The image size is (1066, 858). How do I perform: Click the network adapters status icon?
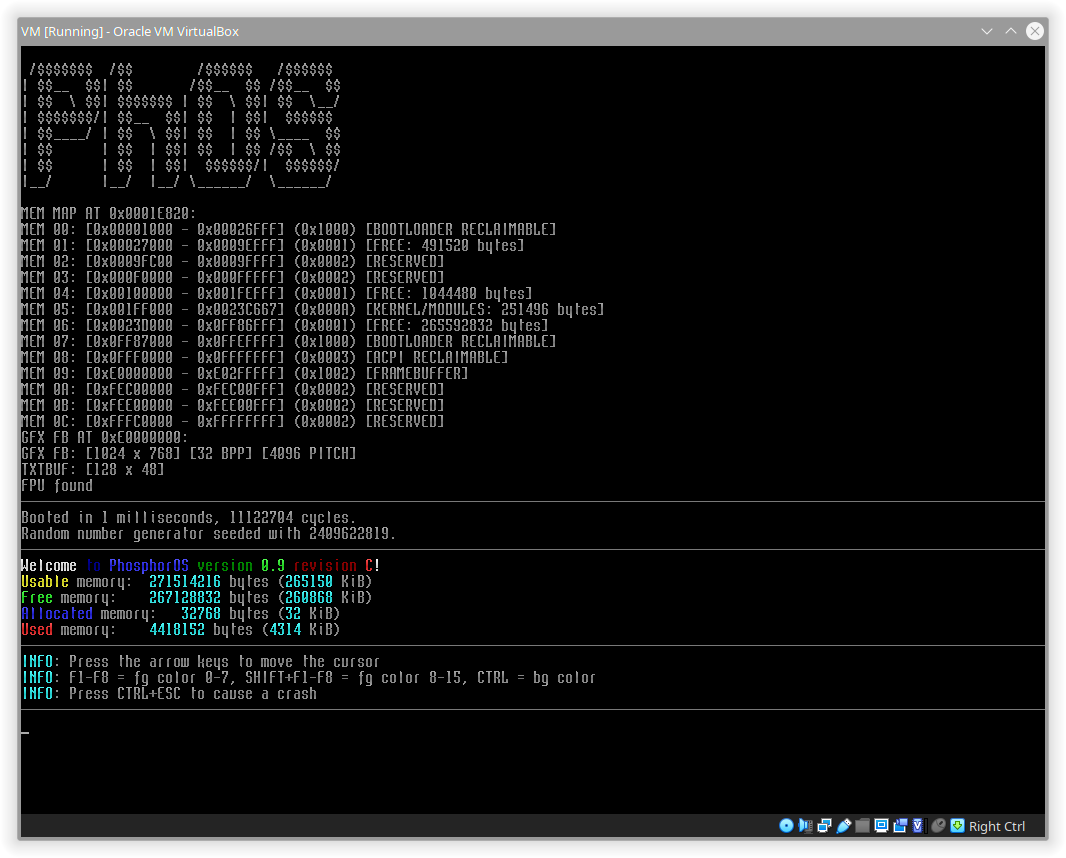pos(825,825)
